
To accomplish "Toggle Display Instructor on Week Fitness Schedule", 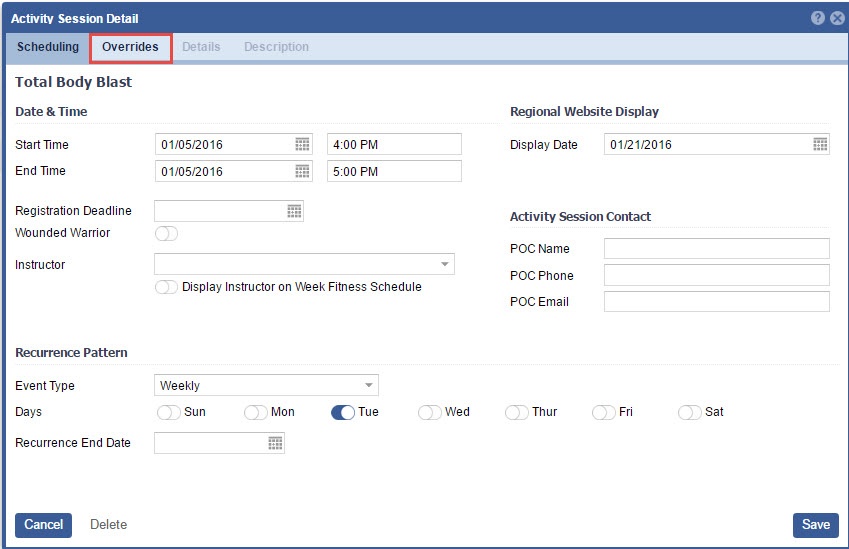I will click(x=166, y=287).
